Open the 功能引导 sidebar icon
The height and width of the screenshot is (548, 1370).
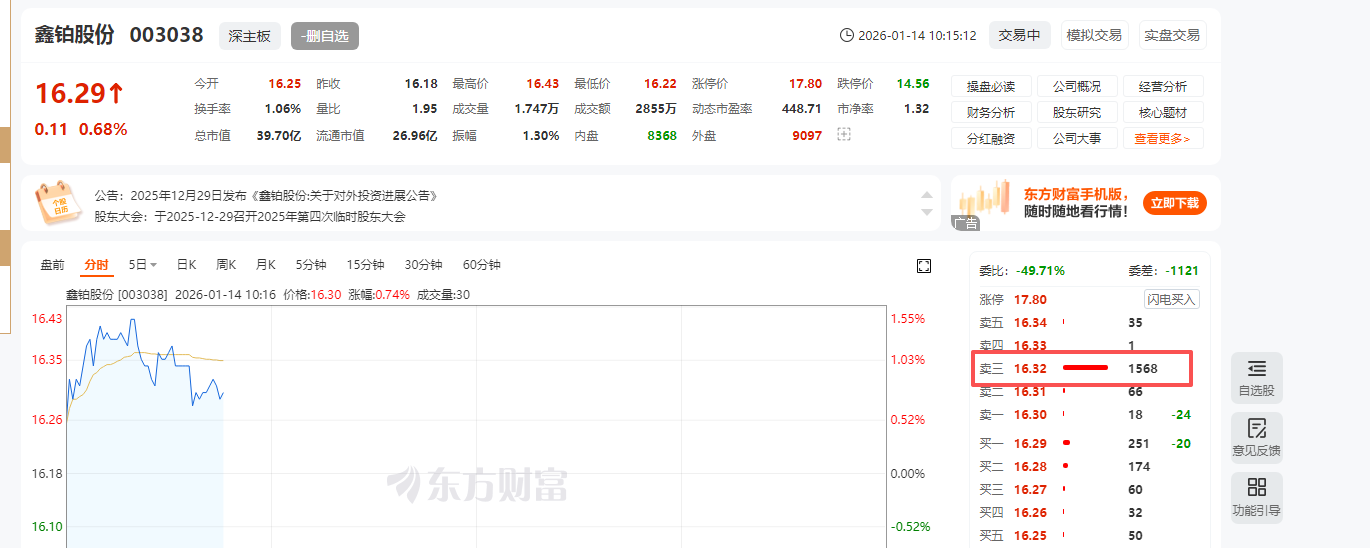click(x=1257, y=497)
